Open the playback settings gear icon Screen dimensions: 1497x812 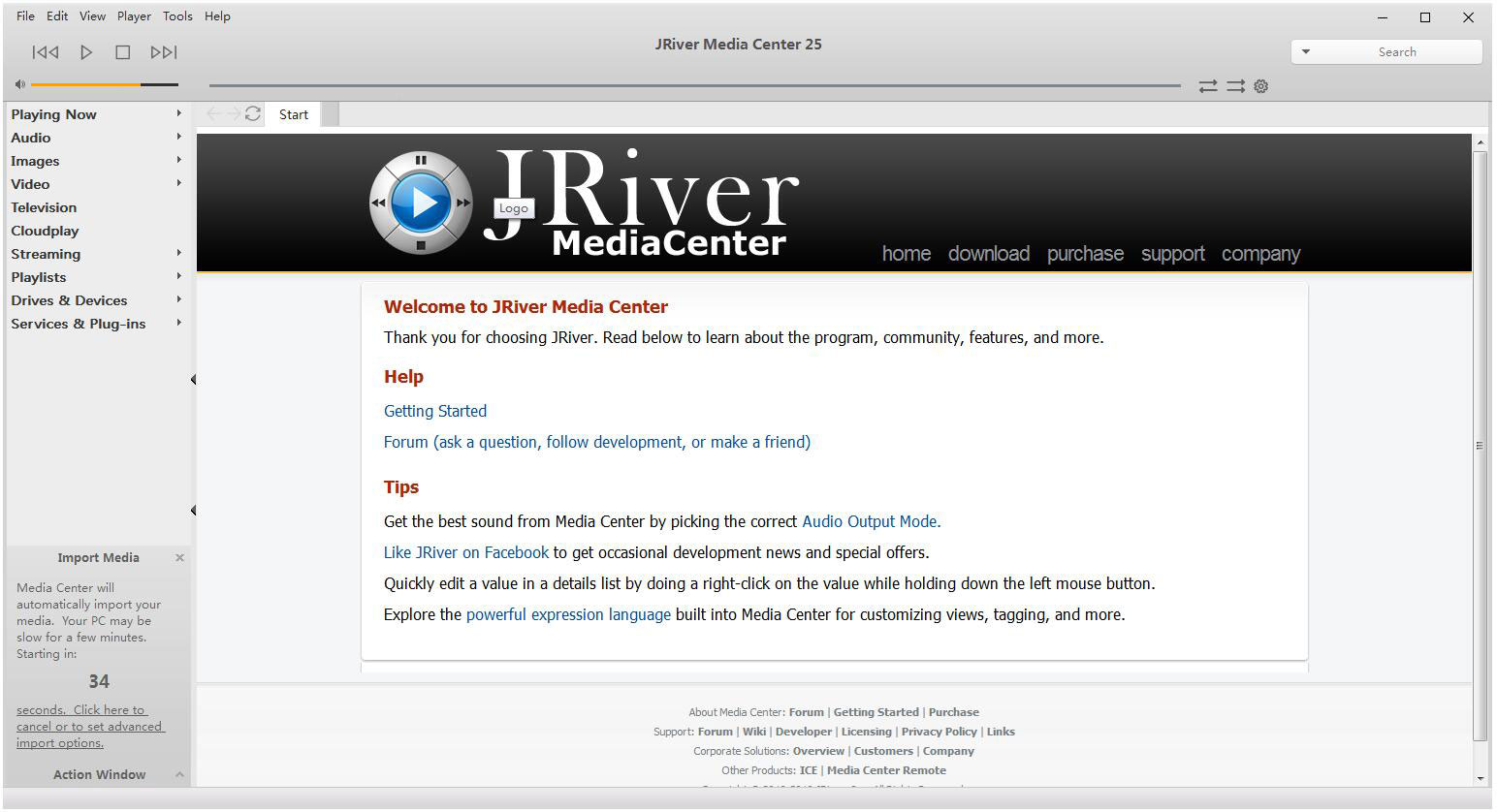[1260, 86]
